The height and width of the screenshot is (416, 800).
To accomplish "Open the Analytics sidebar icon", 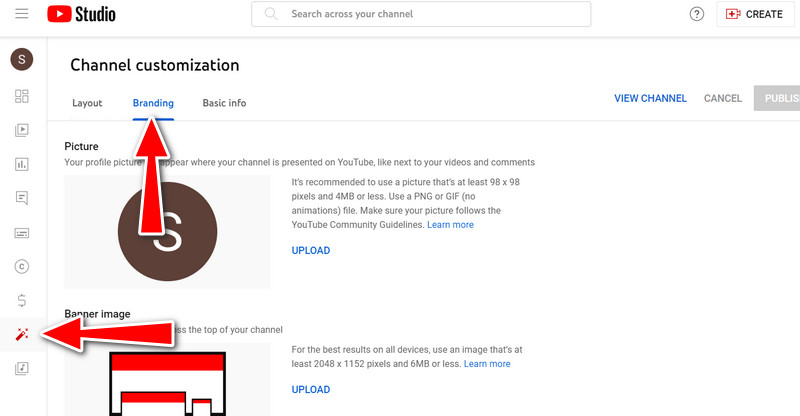I will tap(21, 164).
